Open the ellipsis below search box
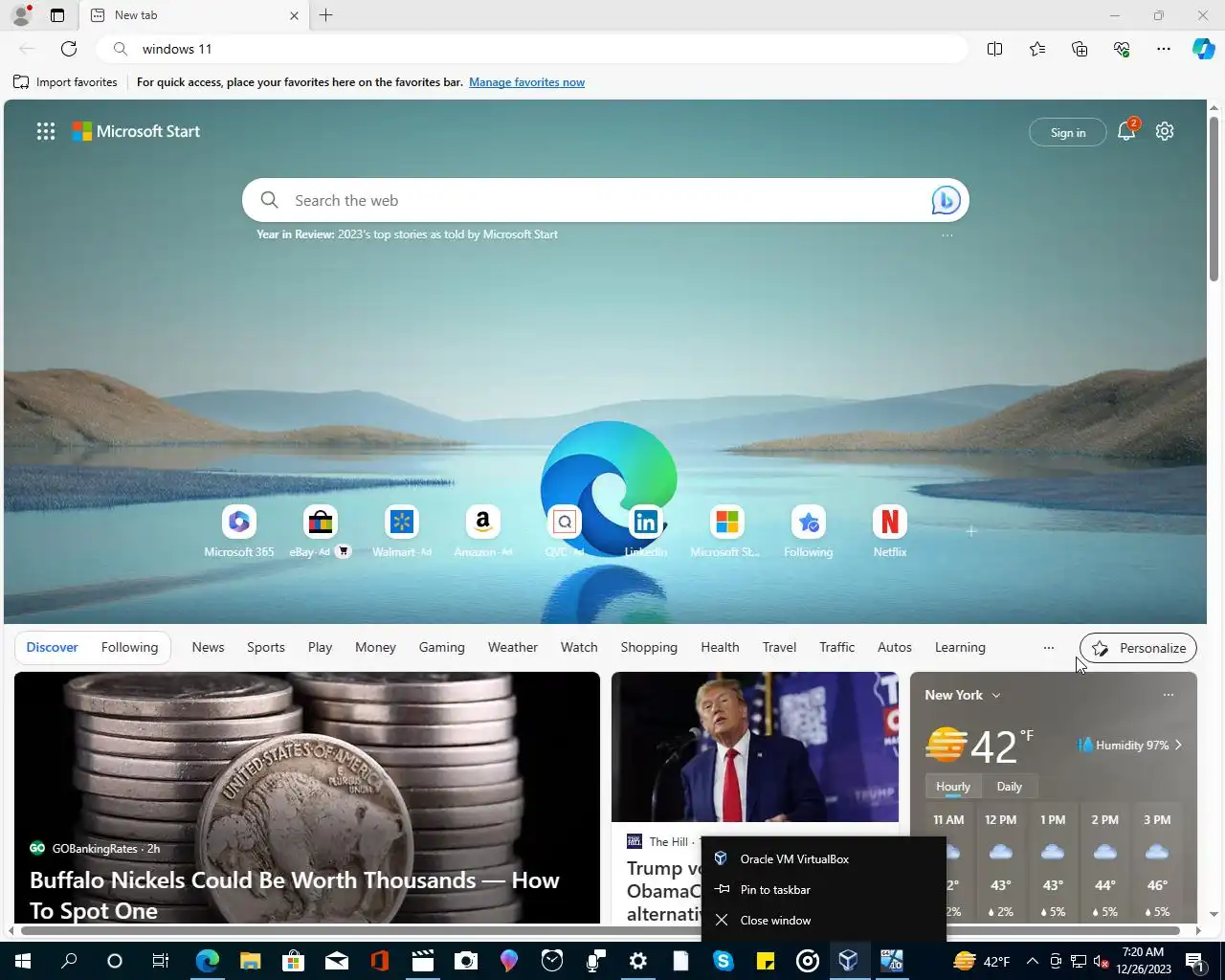 [947, 234]
